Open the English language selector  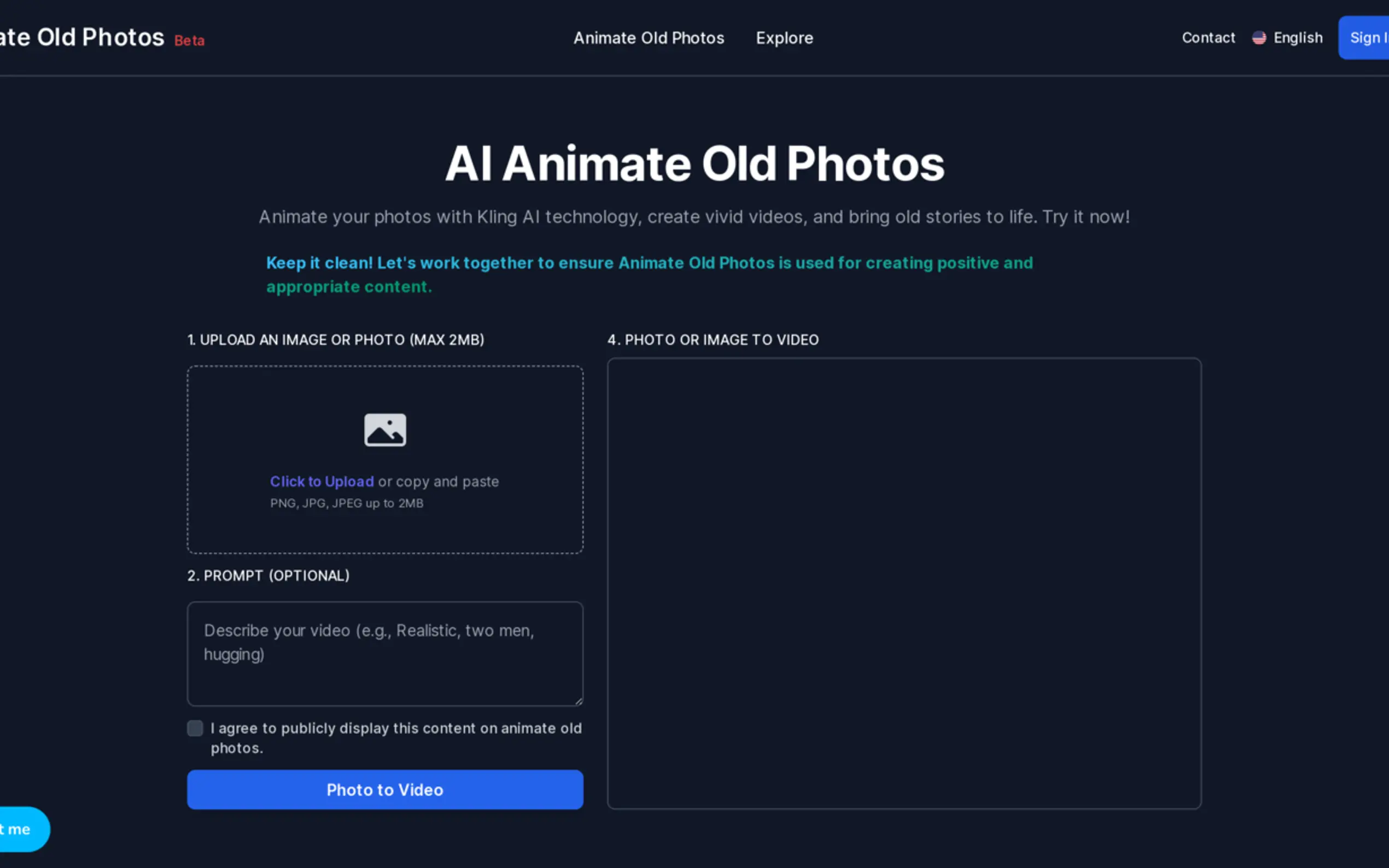tap(1298, 38)
